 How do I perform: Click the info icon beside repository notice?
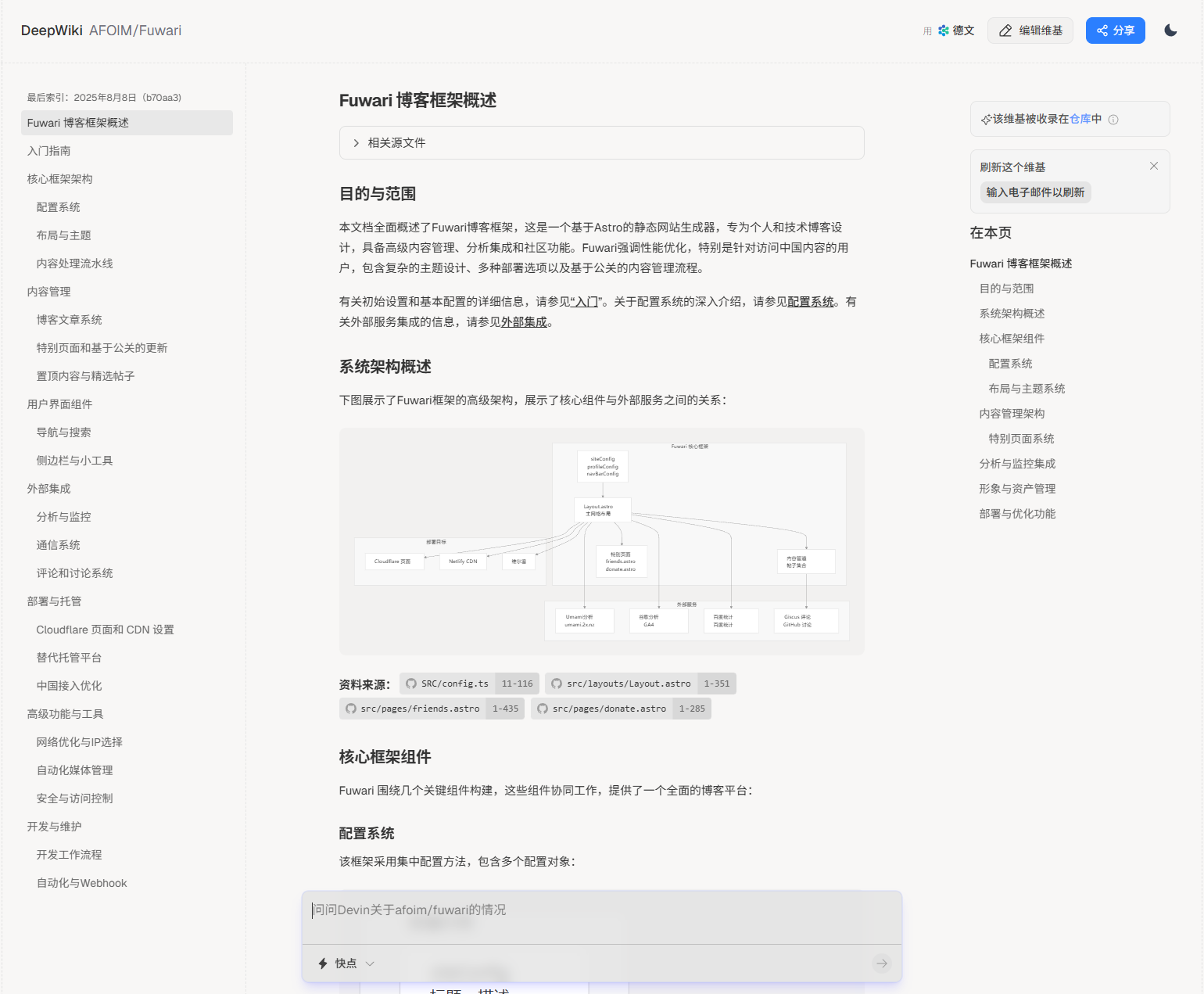click(x=1113, y=120)
